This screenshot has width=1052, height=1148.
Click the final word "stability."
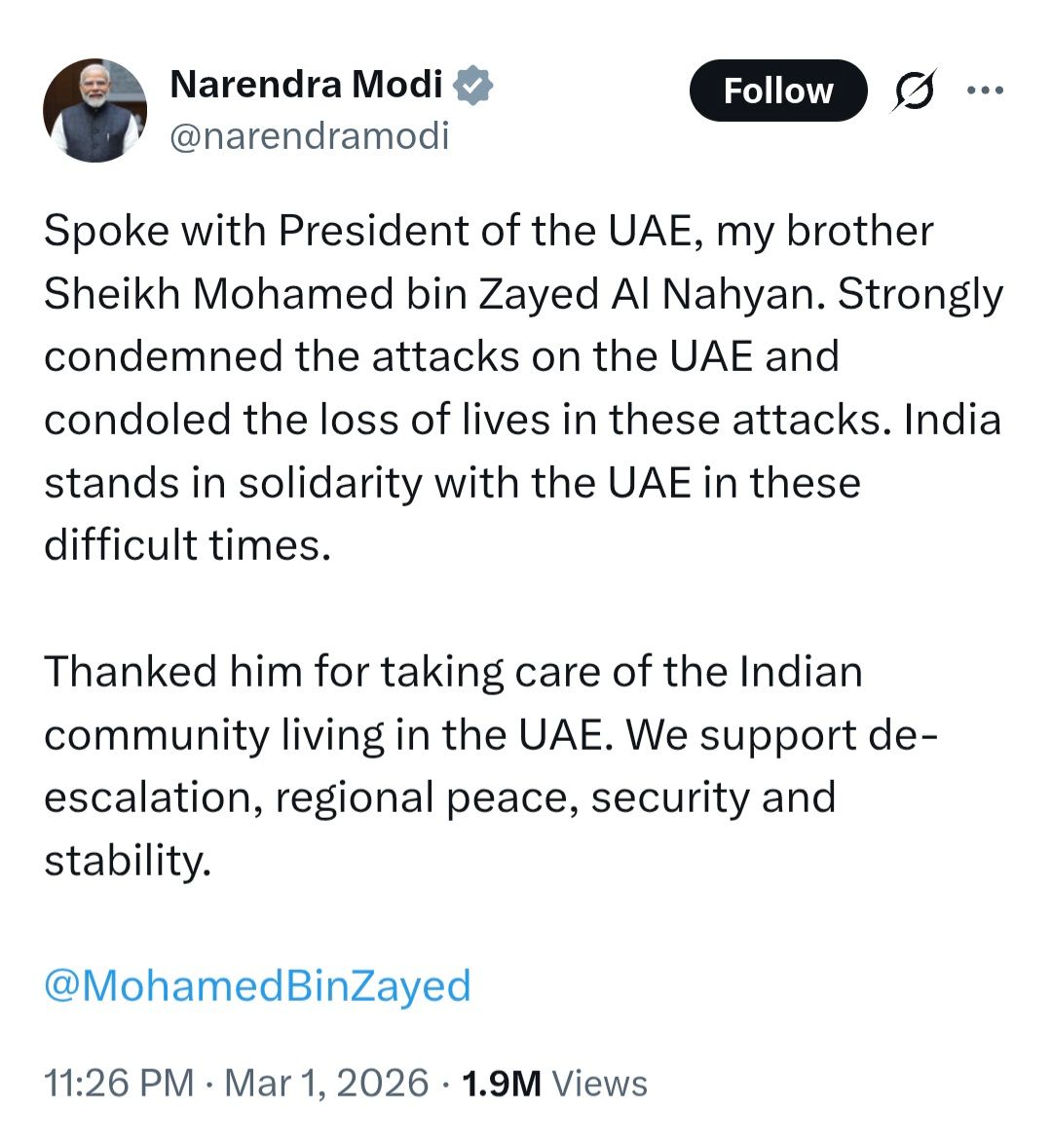(x=128, y=861)
